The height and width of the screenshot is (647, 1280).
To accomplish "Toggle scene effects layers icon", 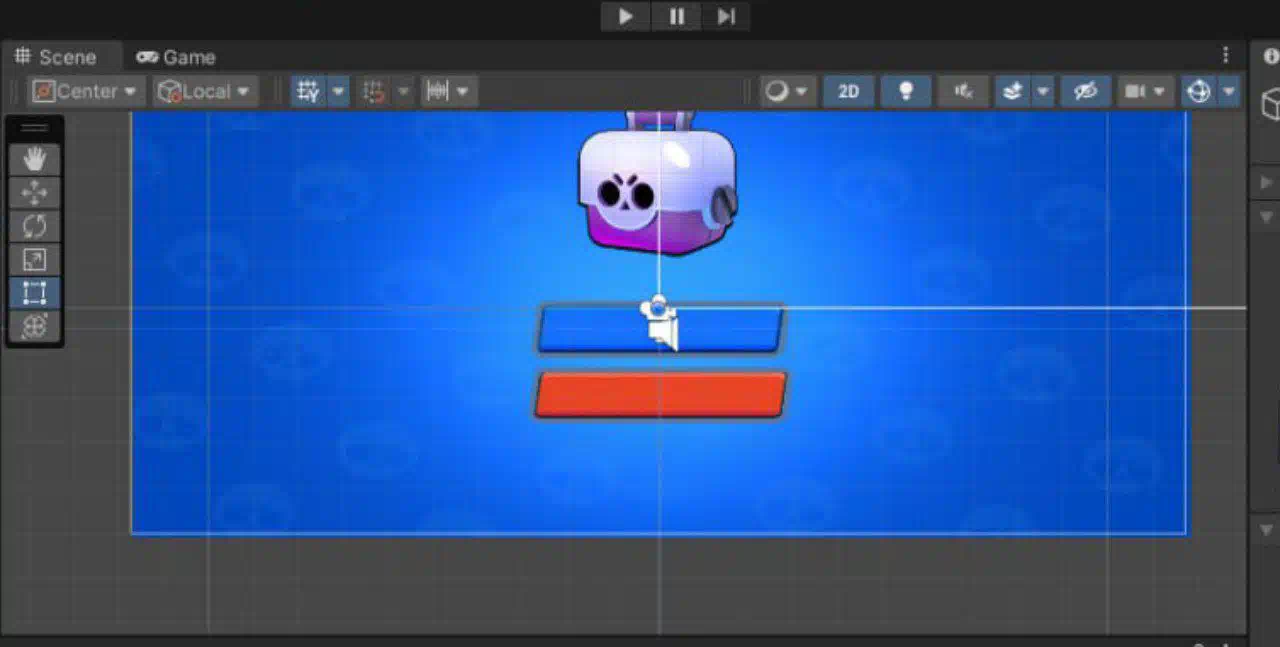I will pos(1013,91).
